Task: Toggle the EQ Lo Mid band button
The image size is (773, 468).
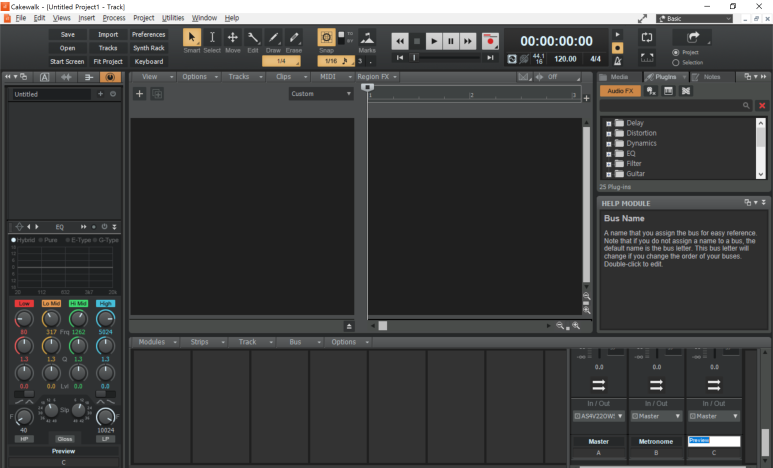Action: [x=51, y=303]
